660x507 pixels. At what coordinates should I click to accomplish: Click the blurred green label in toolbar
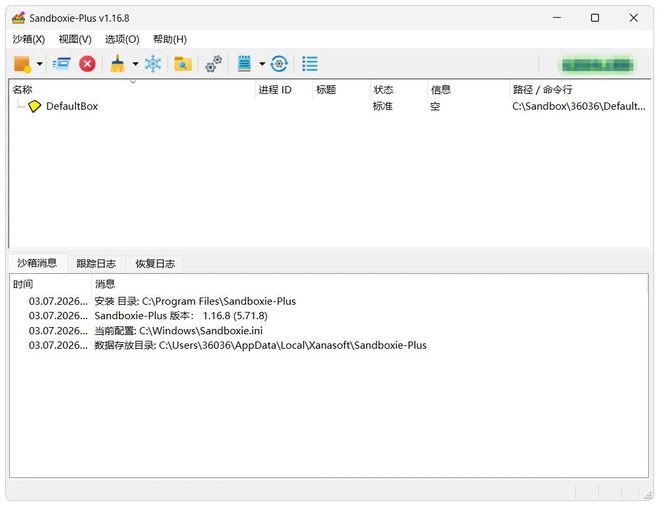[597, 65]
